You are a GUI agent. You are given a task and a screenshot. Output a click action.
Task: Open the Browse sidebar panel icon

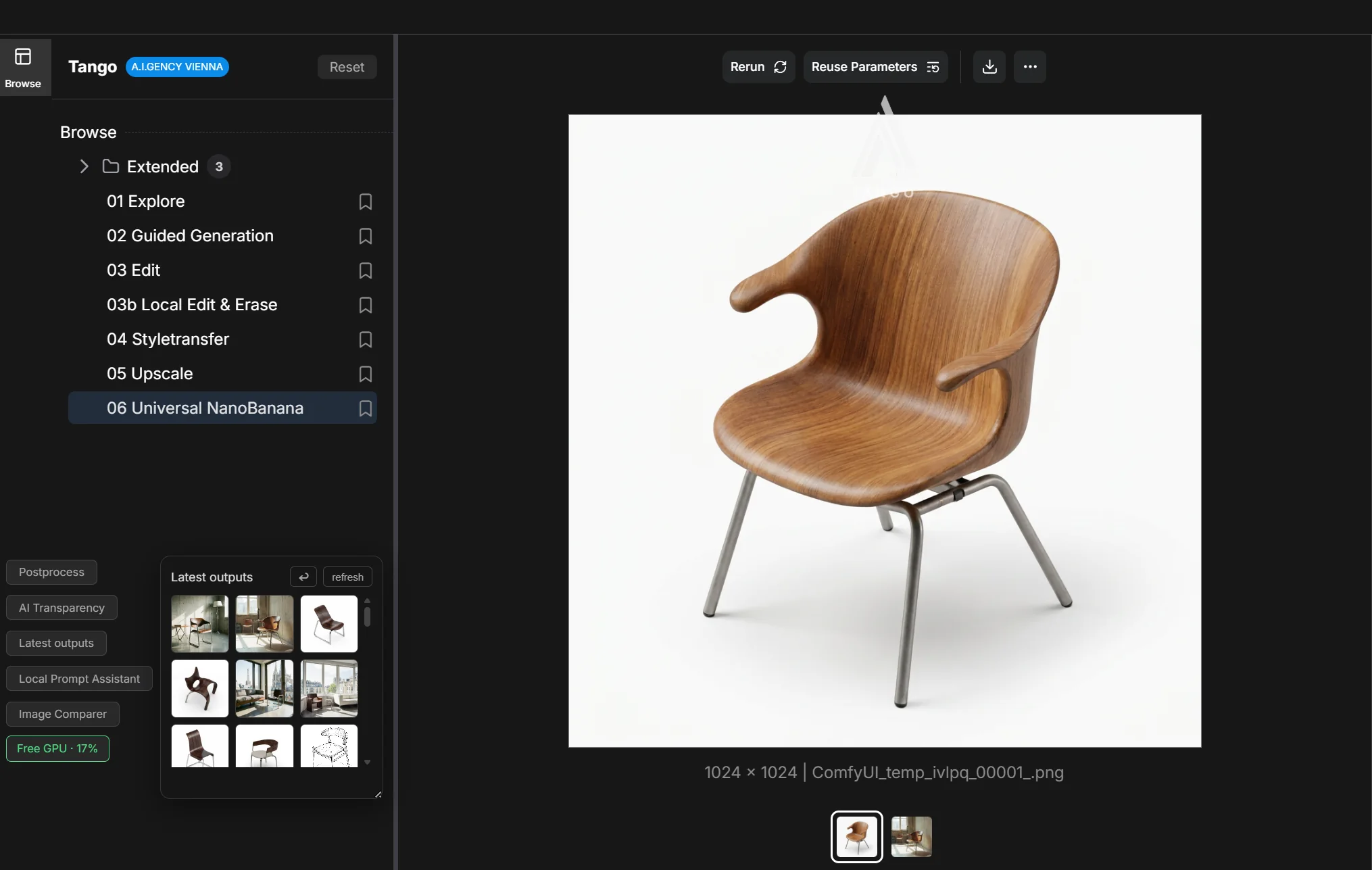23,67
